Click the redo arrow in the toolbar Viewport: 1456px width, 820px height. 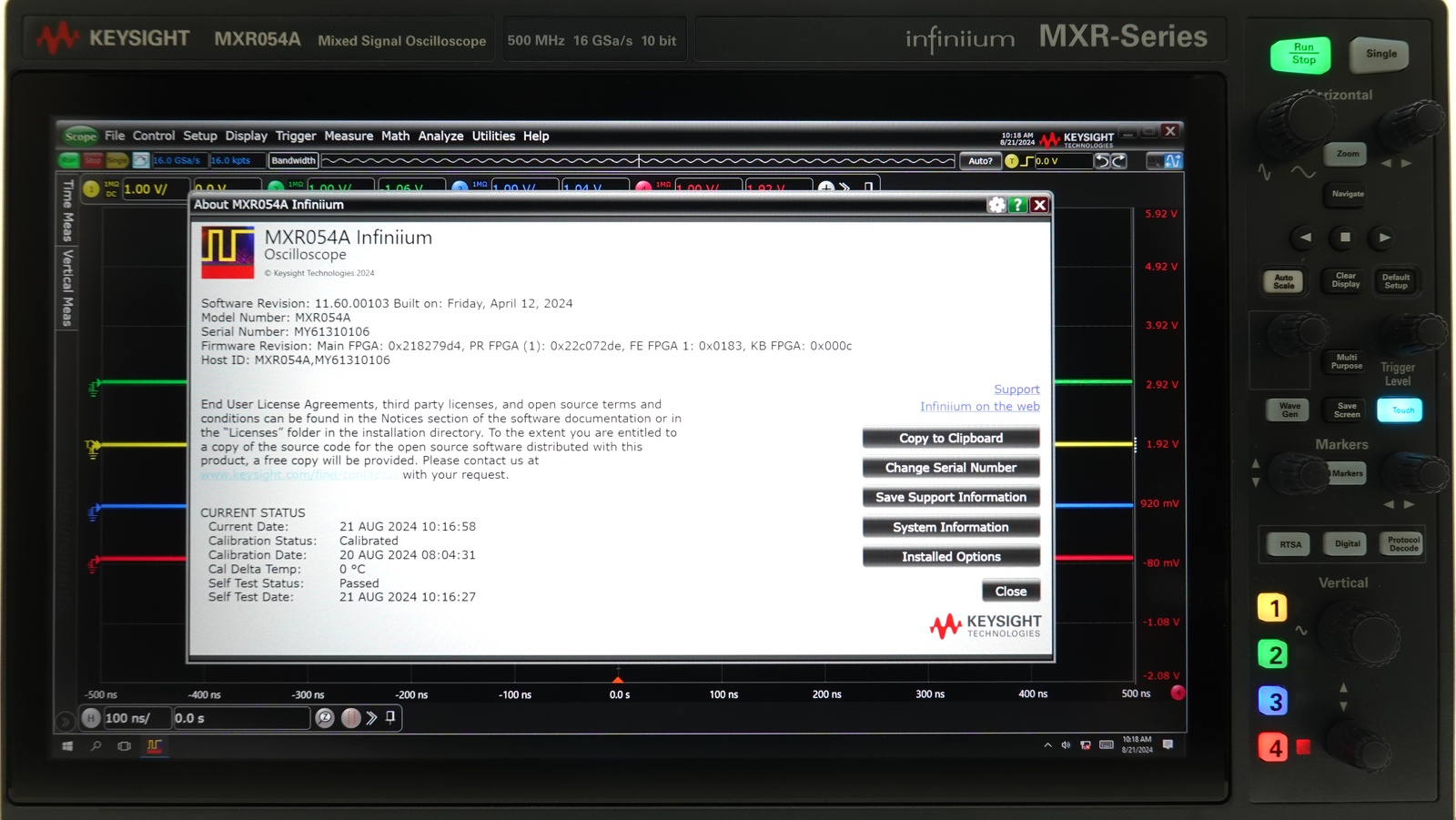(x=1119, y=161)
